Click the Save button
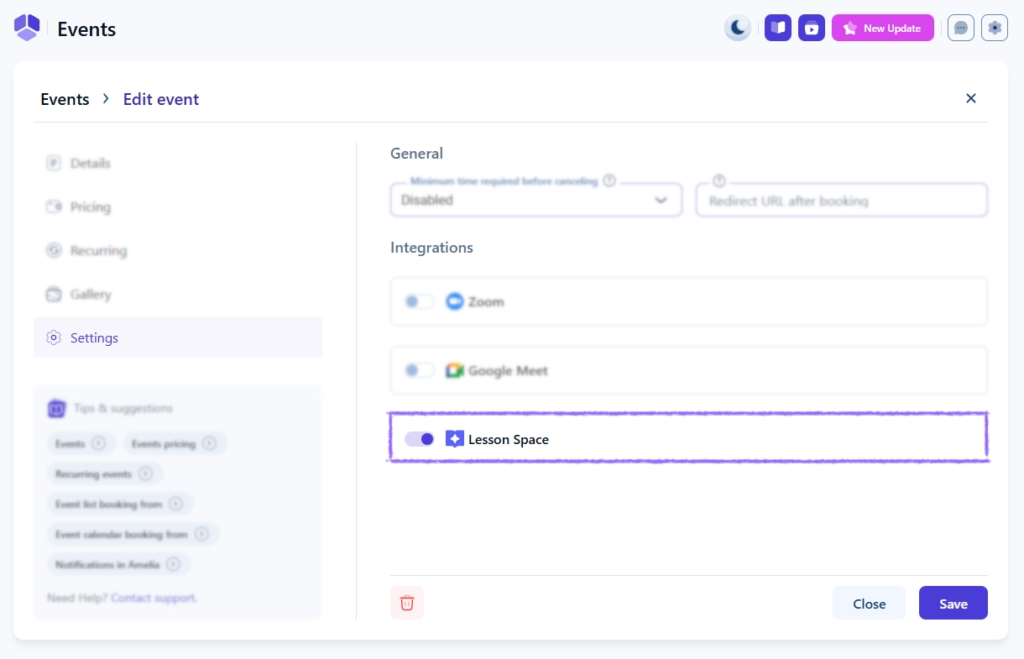Viewport: 1024px width, 659px height. pos(953,603)
